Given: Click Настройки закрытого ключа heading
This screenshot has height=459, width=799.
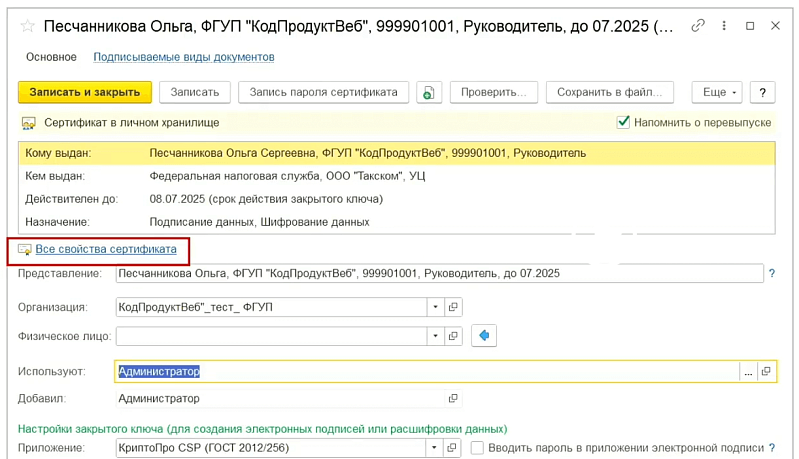Looking at the screenshot, I should click(262, 429).
